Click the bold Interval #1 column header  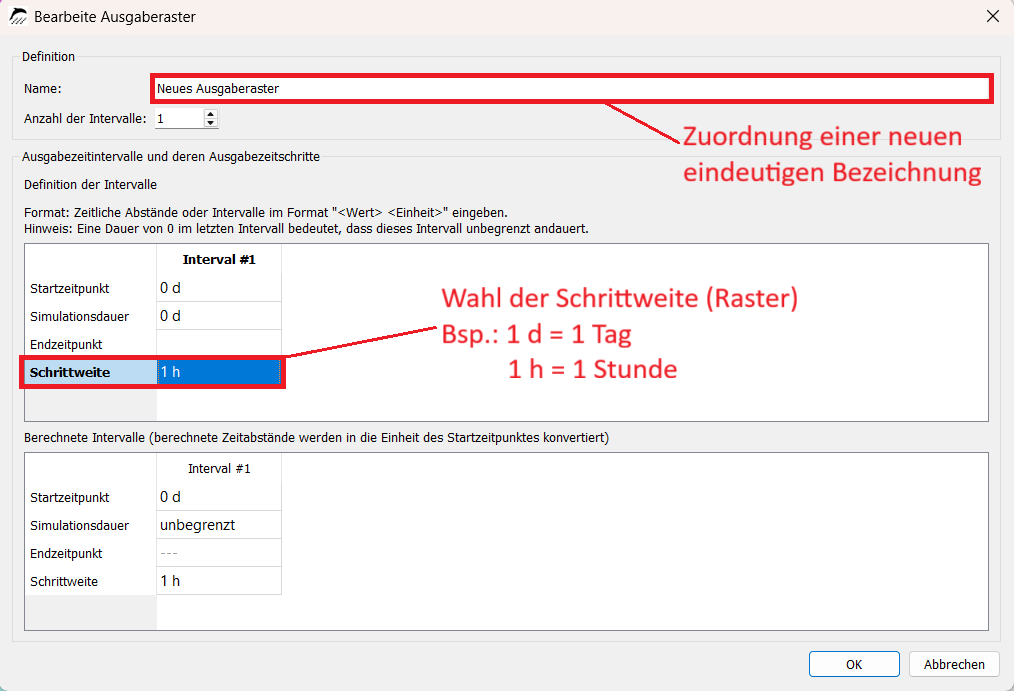click(x=219, y=259)
